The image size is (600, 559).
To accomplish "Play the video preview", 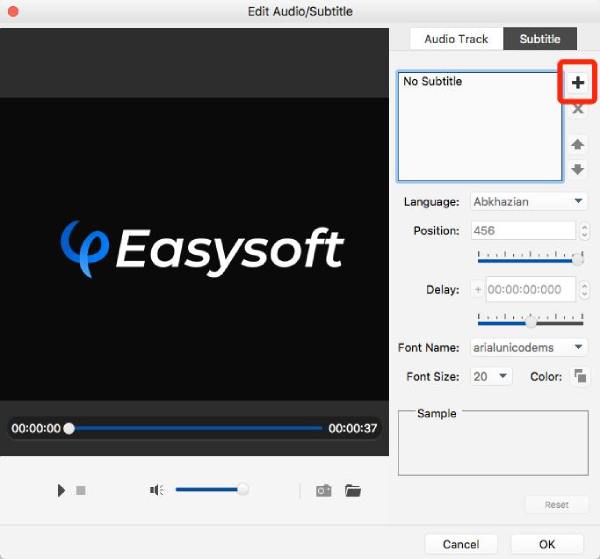I will tap(61, 490).
